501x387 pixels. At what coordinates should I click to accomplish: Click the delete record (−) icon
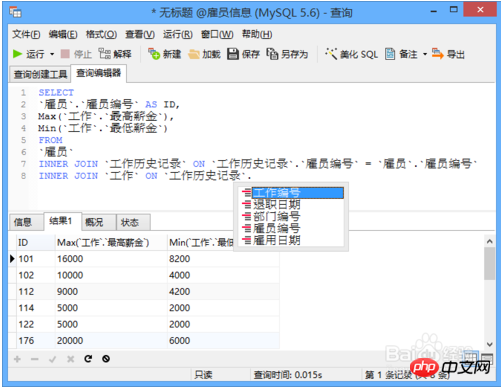tap(35, 359)
